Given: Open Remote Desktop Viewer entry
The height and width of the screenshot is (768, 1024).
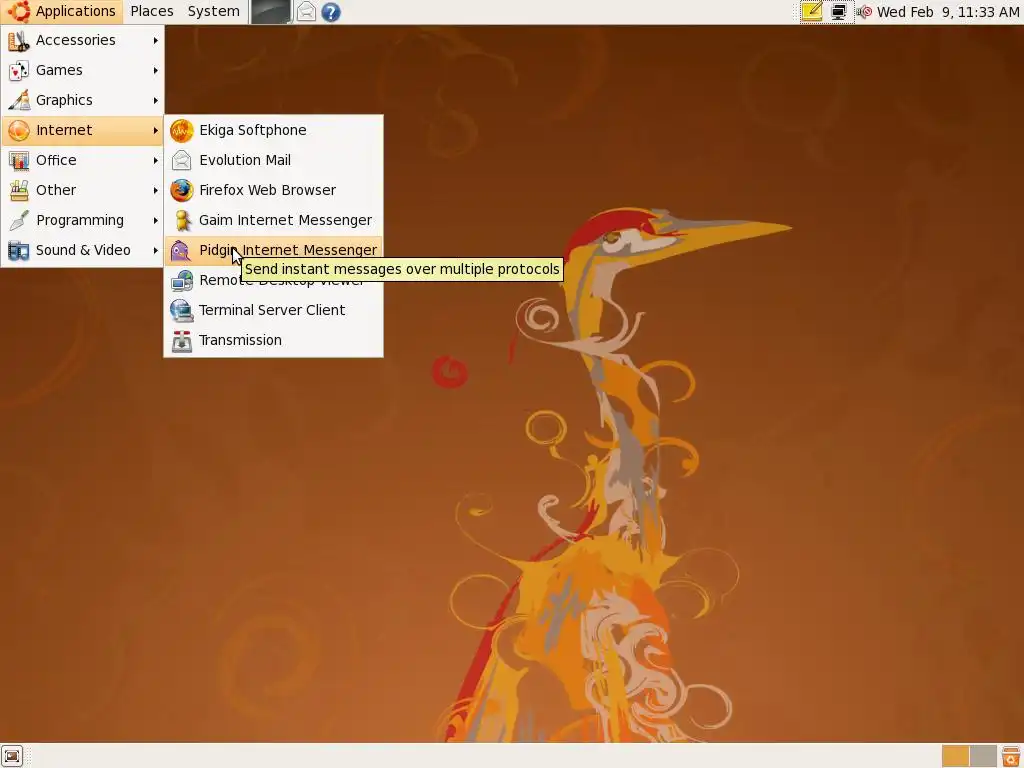Looking at the screenshot, I should pos(273,280).
